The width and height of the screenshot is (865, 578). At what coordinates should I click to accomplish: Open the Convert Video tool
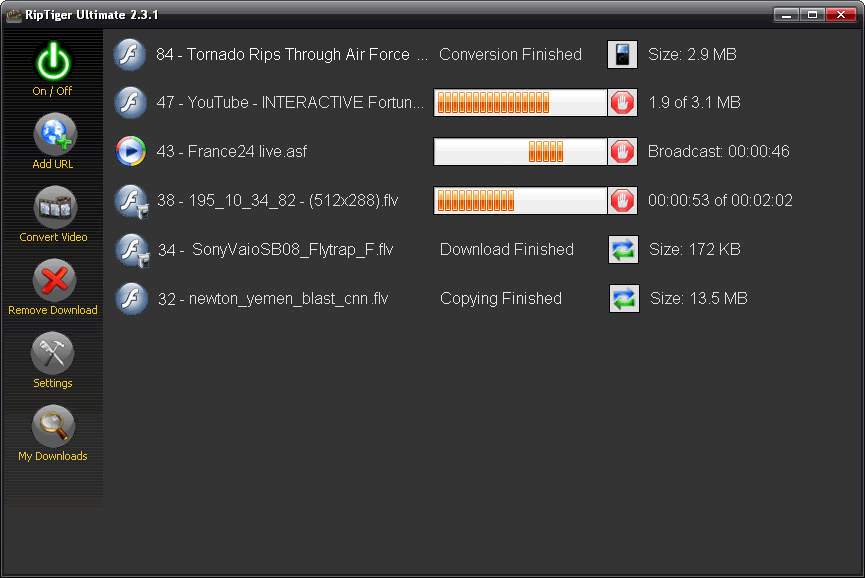(54, 207)
